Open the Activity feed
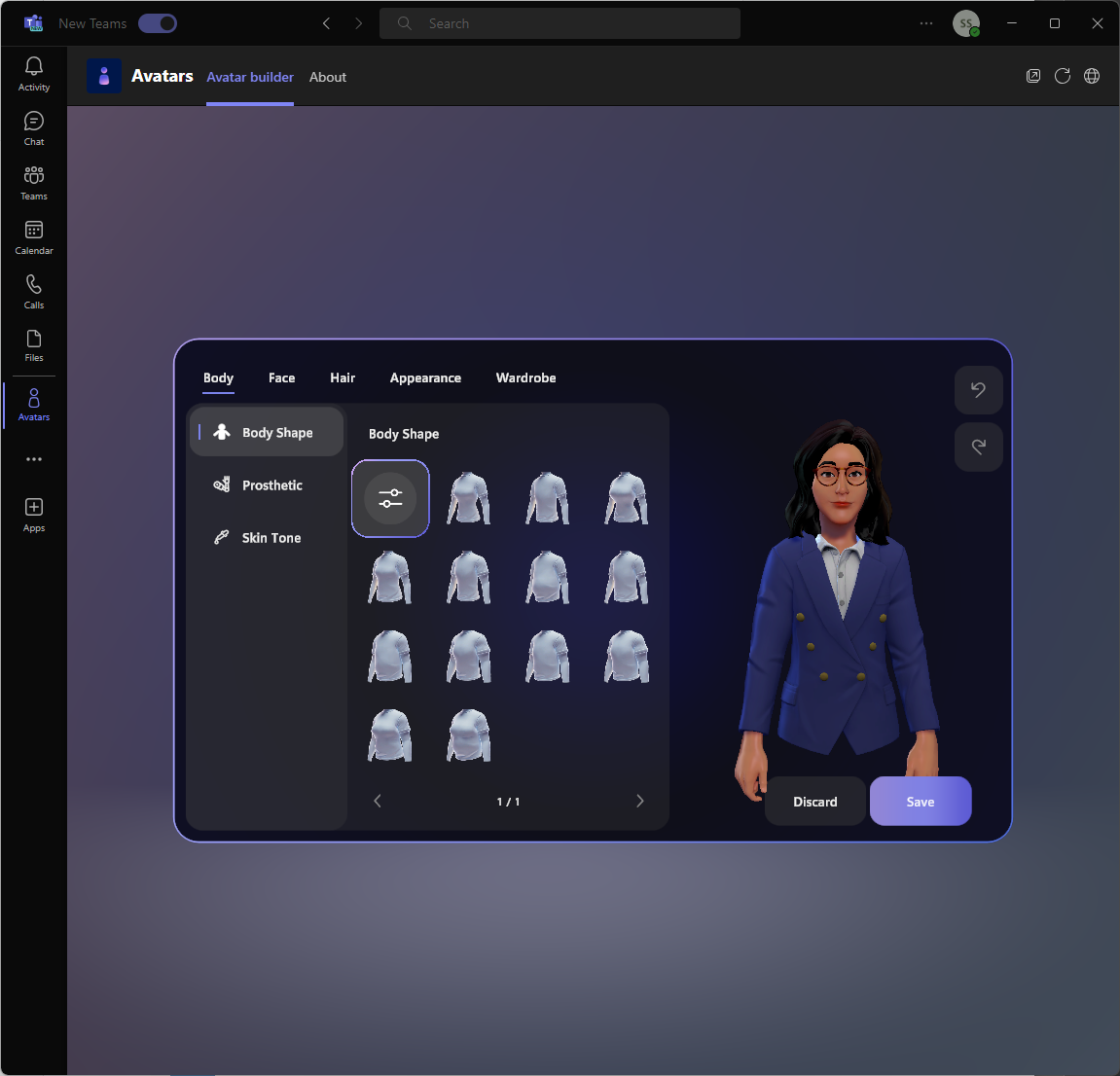The width and height of the screenshot is (1120, 1076). (x=34, y=74)
